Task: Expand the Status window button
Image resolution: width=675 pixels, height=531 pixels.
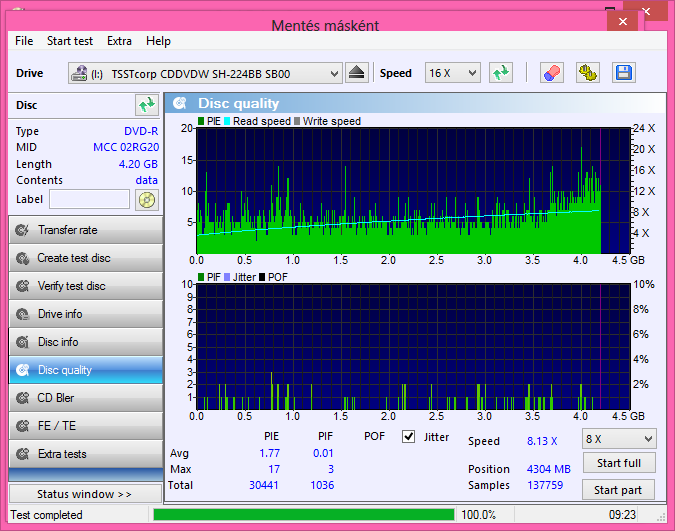Action: coord(85,494)
